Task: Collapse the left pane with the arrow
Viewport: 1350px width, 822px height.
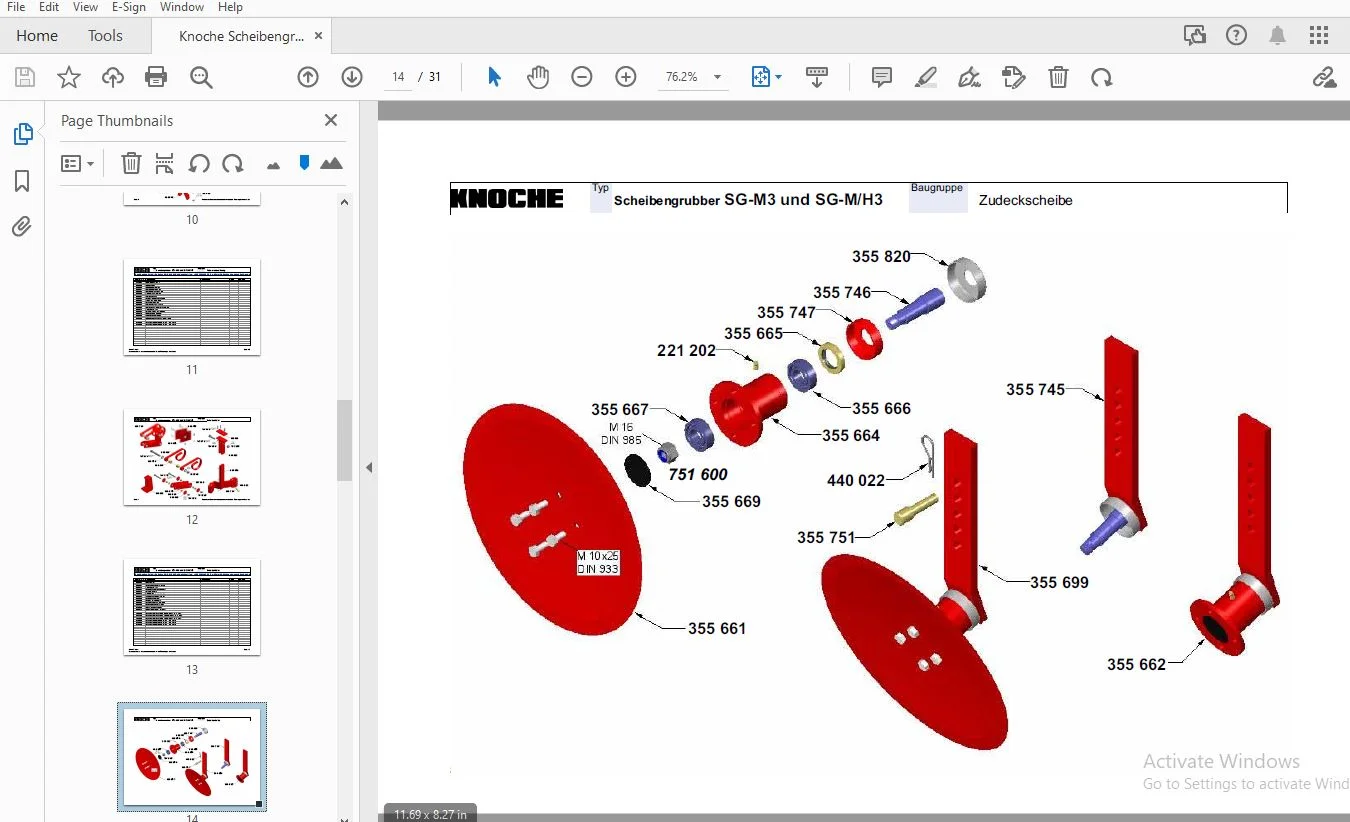Action: click(369, 467)
